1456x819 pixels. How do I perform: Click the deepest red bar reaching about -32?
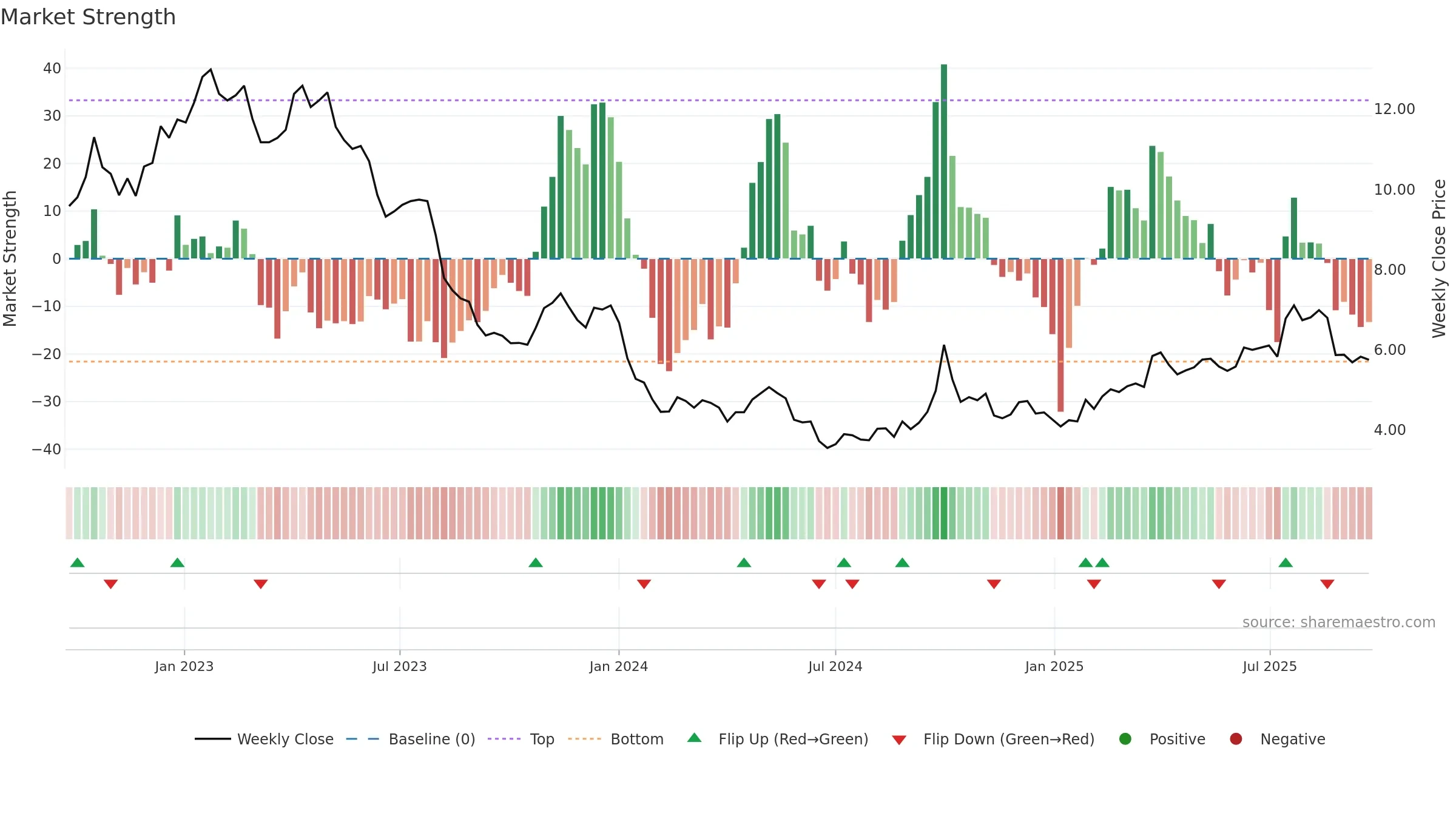click(1060, 335)
